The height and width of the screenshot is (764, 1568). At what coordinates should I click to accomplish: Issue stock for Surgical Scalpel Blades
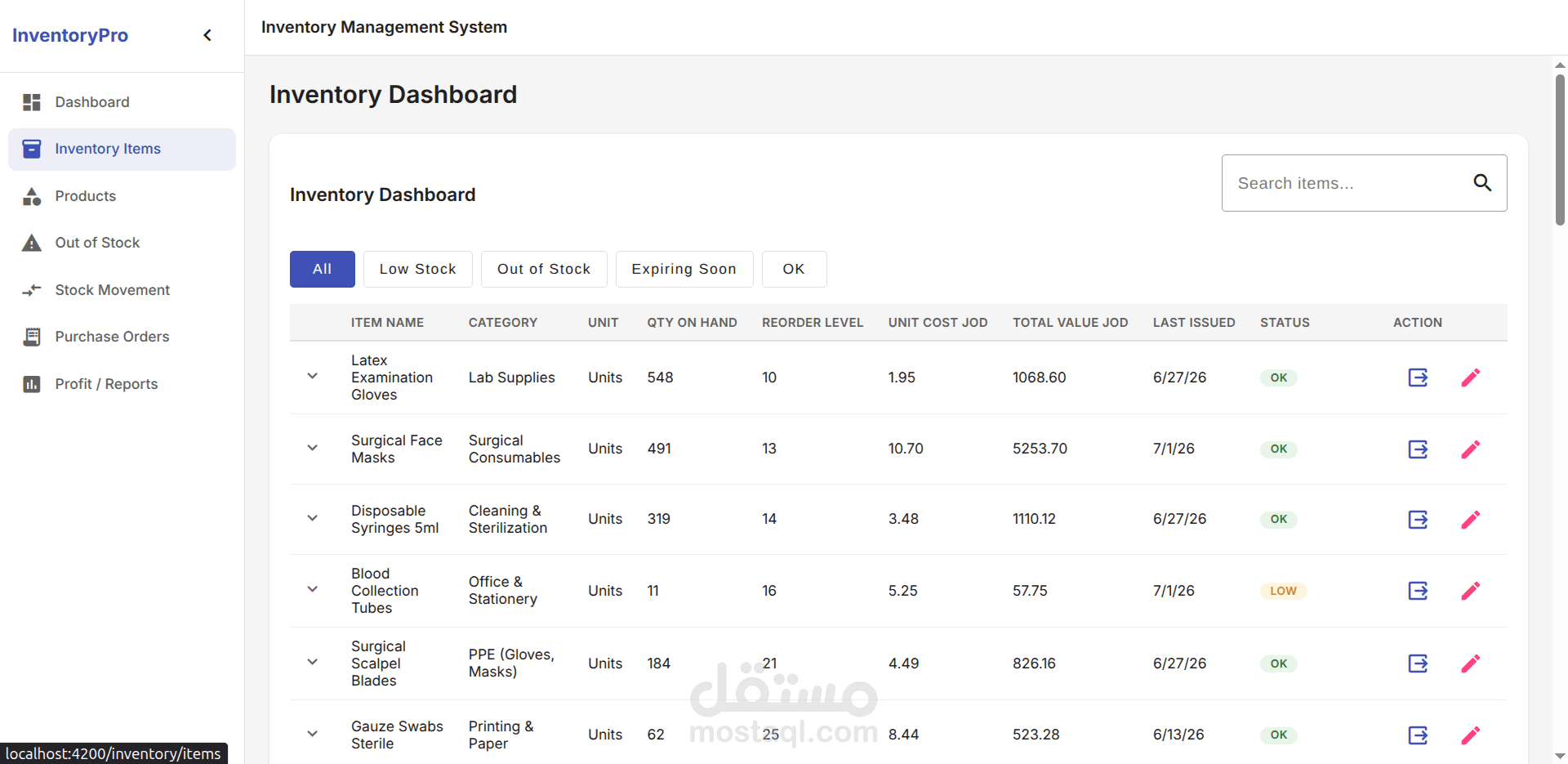(1418, 663)
